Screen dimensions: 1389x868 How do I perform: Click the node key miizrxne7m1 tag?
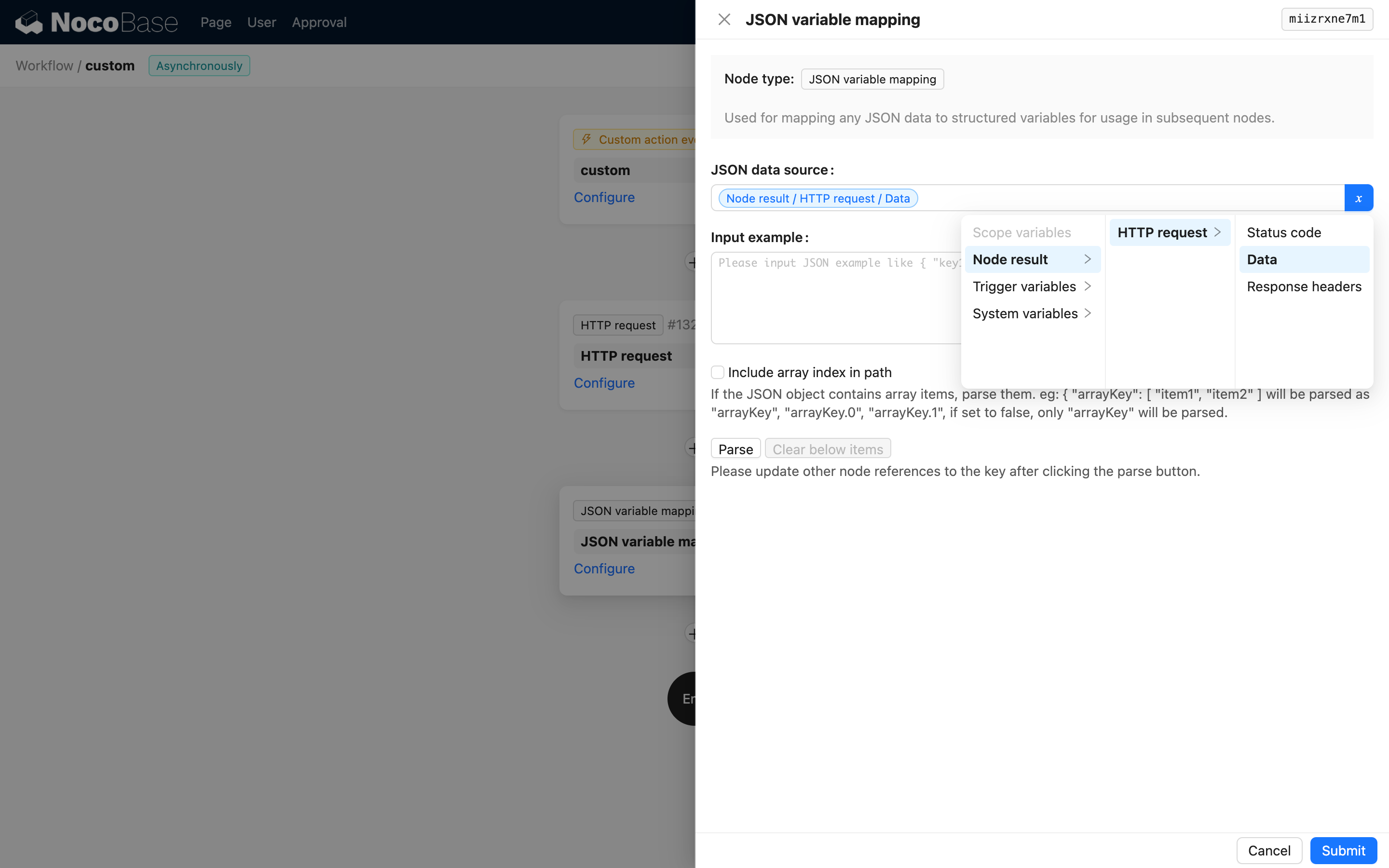pos(1326,19)
